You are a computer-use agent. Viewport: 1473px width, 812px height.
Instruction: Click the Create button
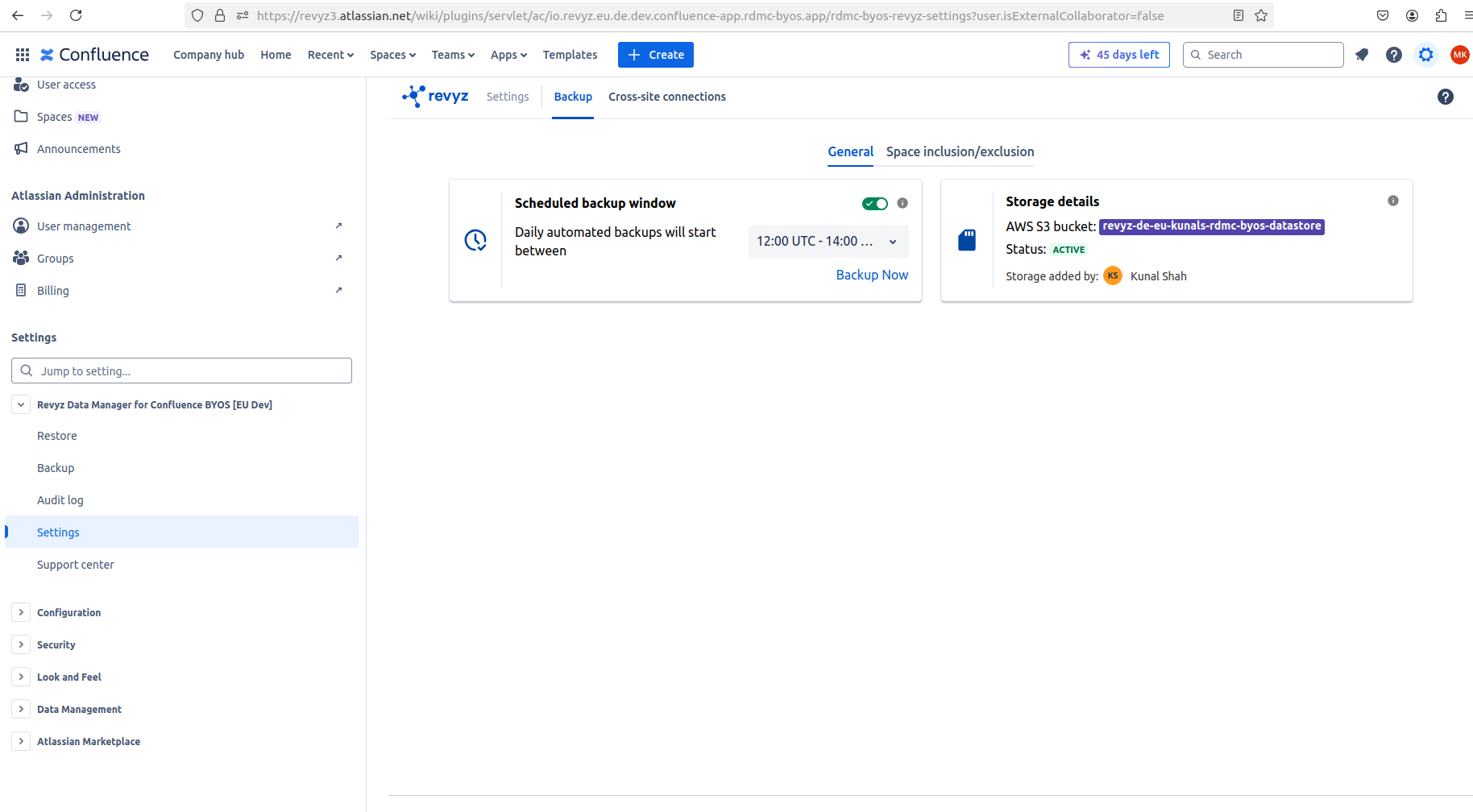(x=656, y=55)
